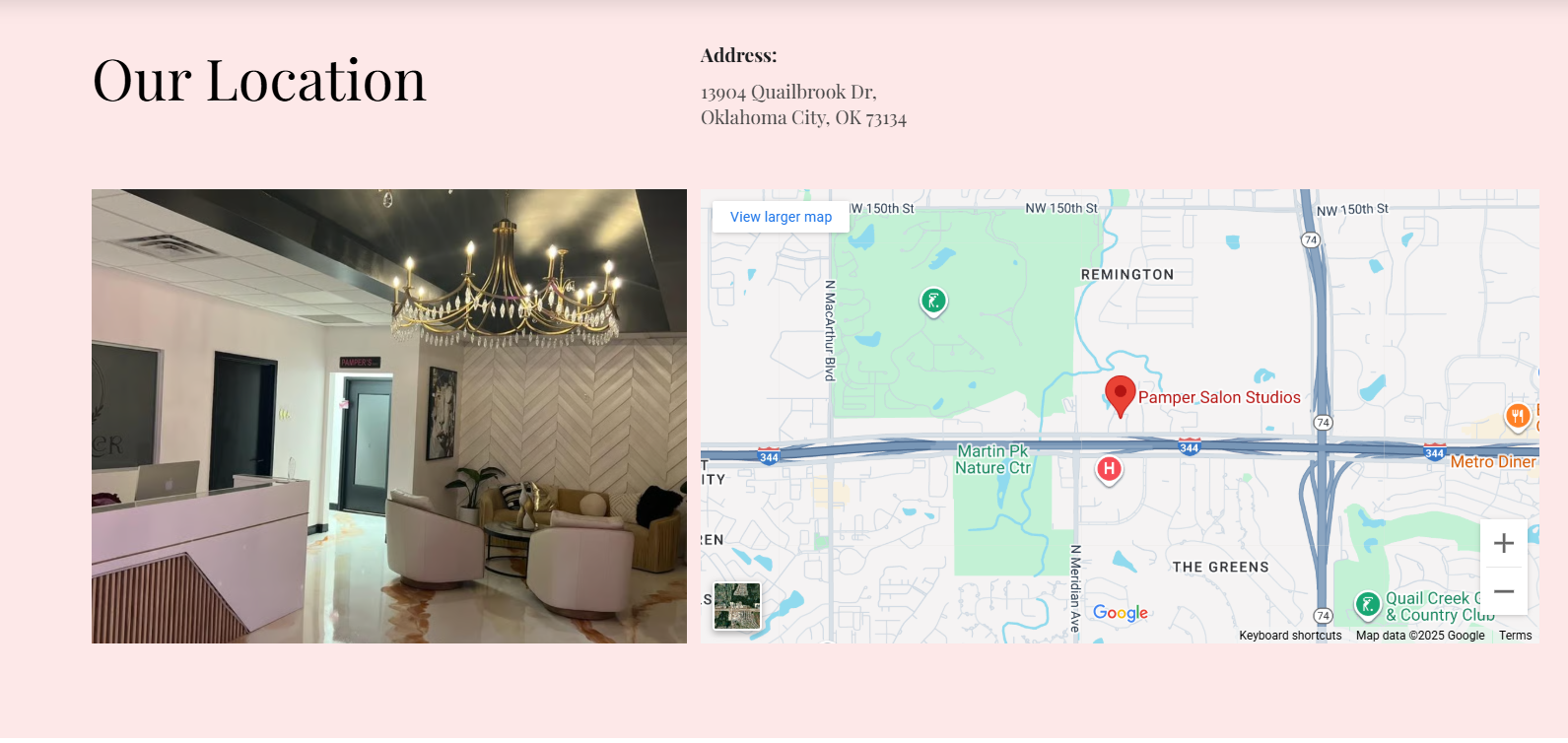Open the map Terms link
Image resolution: width=1568 pixels, height=743 pixels.
pyautogui.click(x=1515, y=636)
